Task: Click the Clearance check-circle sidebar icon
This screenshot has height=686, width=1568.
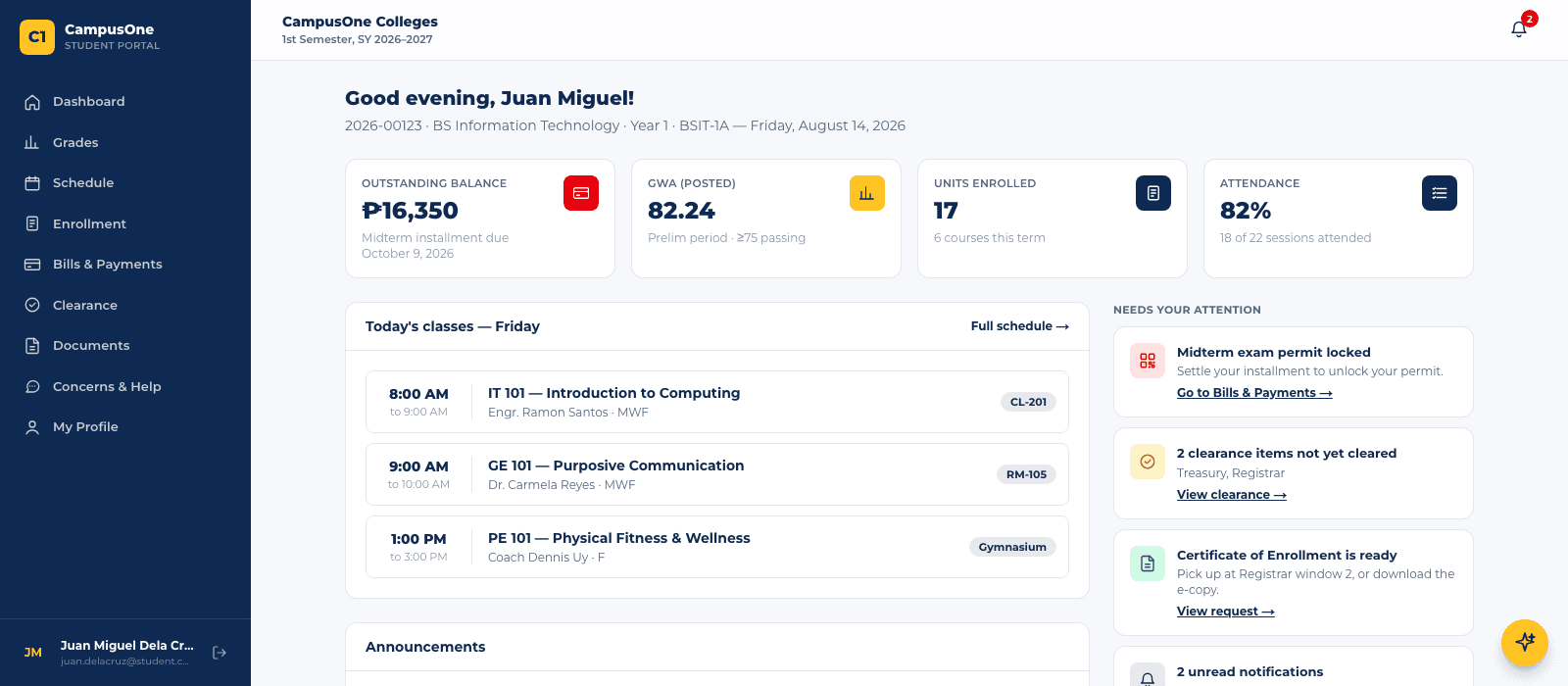Action: (x=32, y=305)
